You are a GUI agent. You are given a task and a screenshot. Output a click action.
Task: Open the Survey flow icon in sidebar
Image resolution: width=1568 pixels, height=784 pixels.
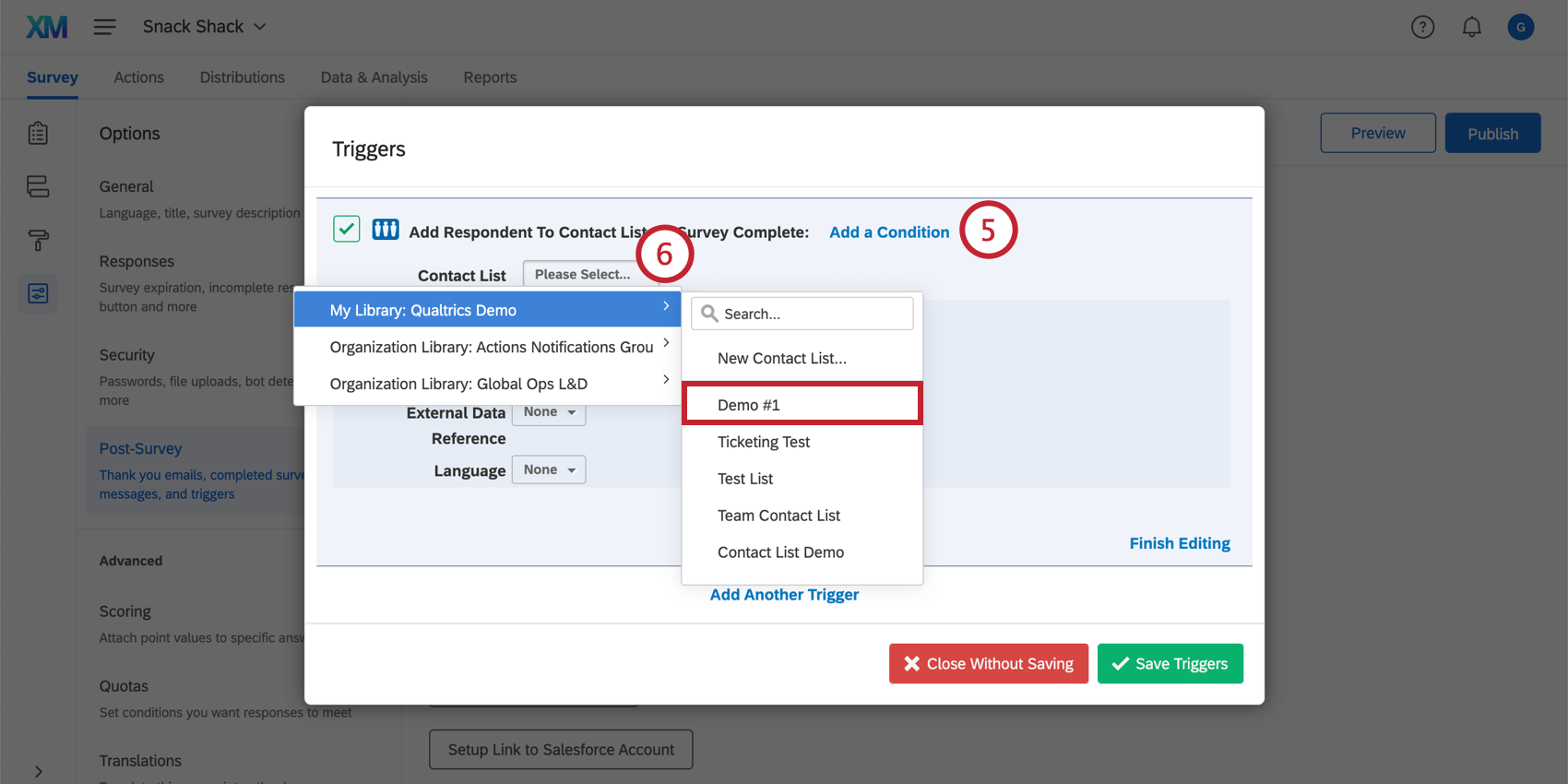tap(38, 186)
